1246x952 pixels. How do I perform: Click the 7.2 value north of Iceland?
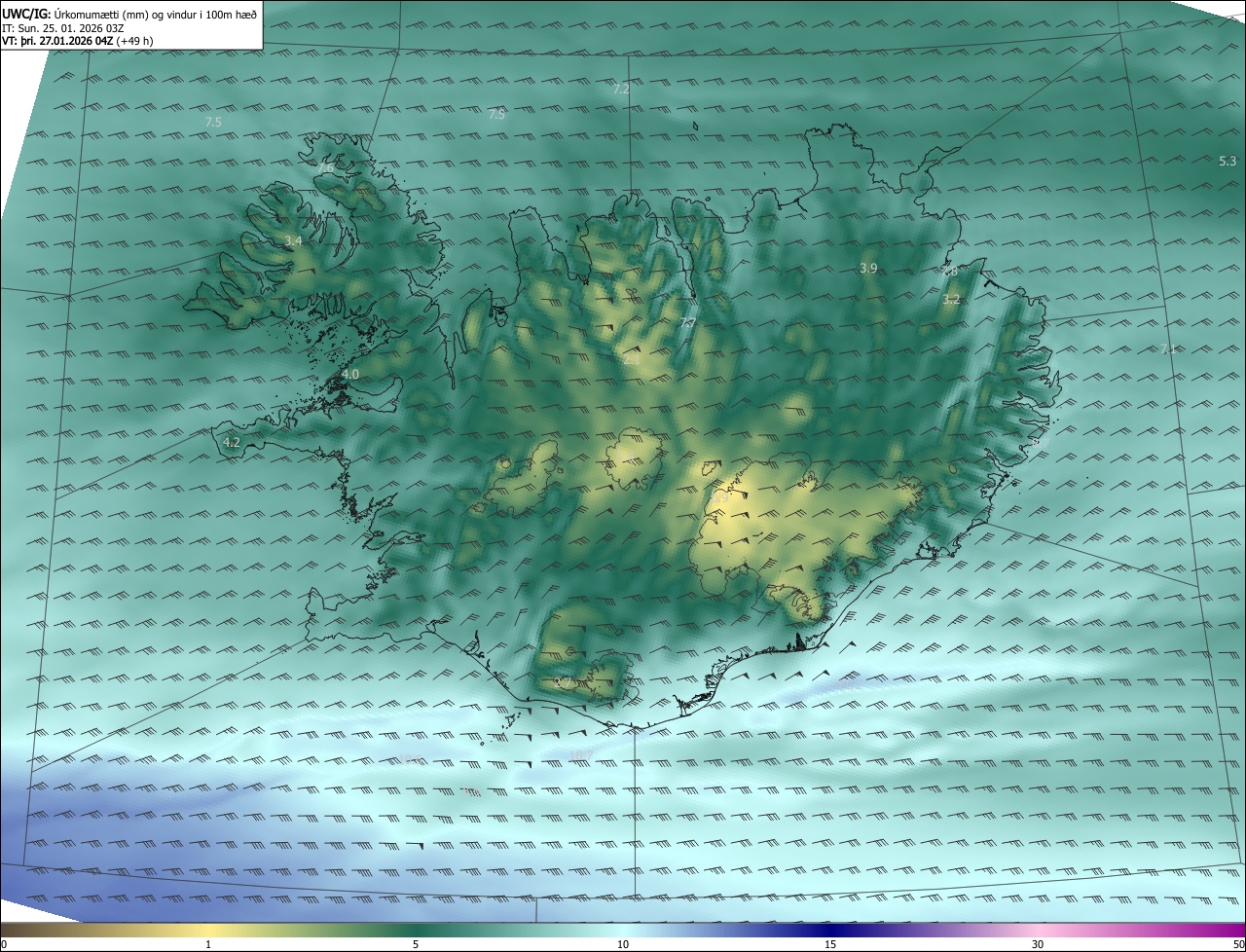click(x=621, y=89)
